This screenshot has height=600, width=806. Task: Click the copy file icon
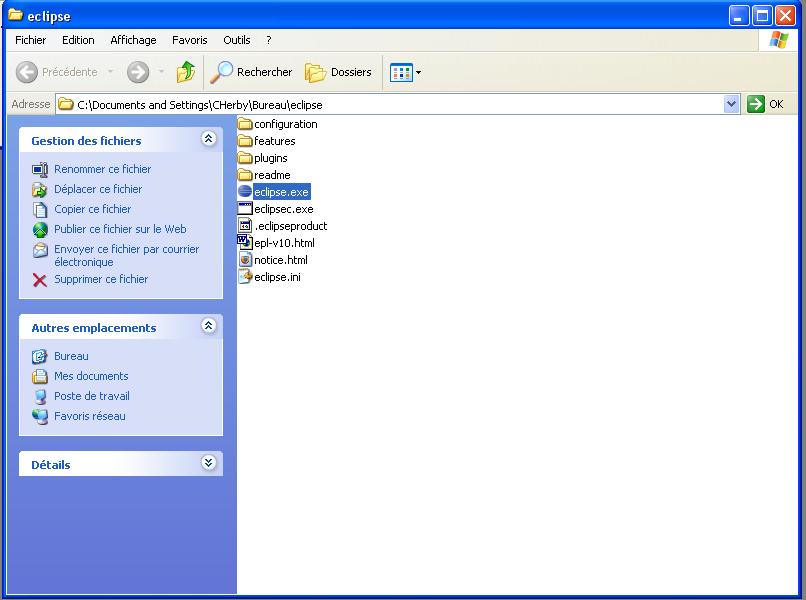40,210
